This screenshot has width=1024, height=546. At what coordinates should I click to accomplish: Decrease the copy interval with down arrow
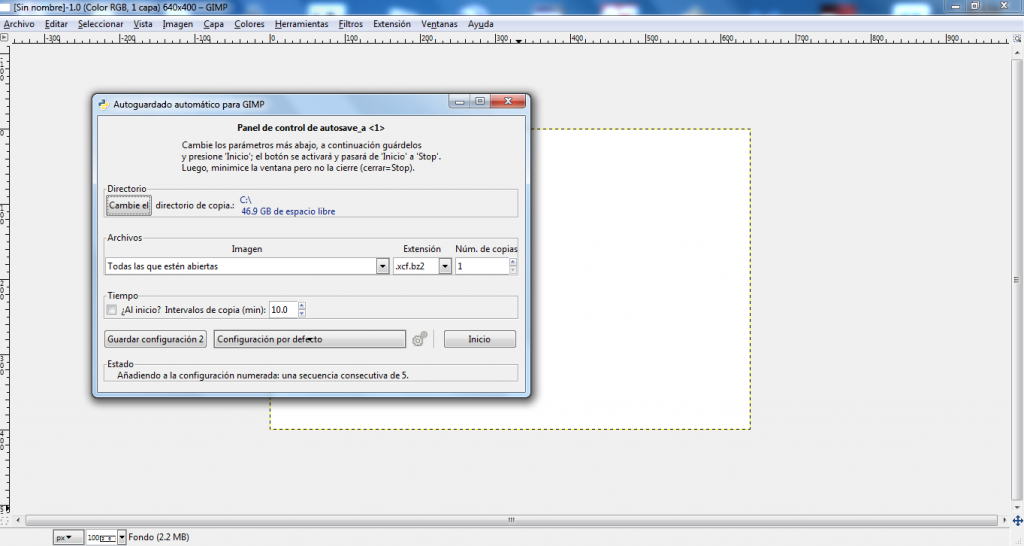pyautogui.click(x=302, y=313)
